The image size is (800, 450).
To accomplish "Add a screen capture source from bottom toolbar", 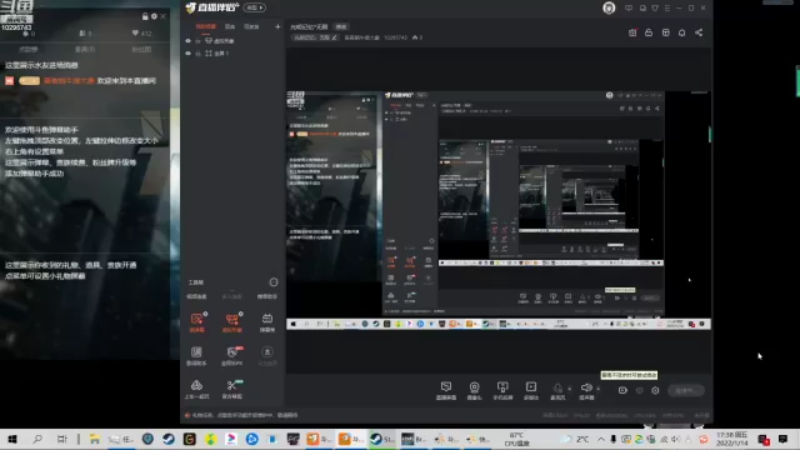I will click(446, 390).
